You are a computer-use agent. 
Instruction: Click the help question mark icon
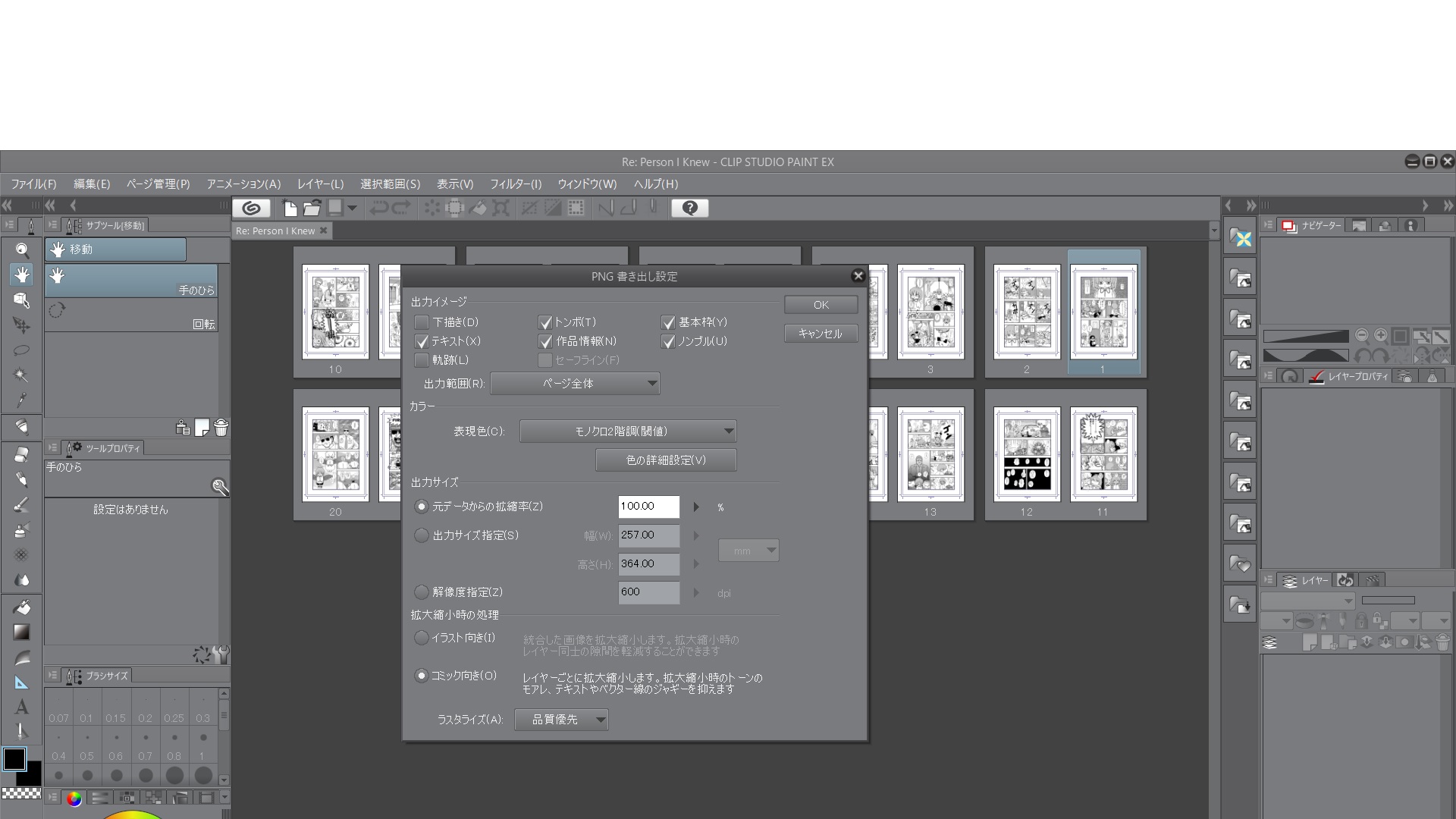tap(689, 208)
